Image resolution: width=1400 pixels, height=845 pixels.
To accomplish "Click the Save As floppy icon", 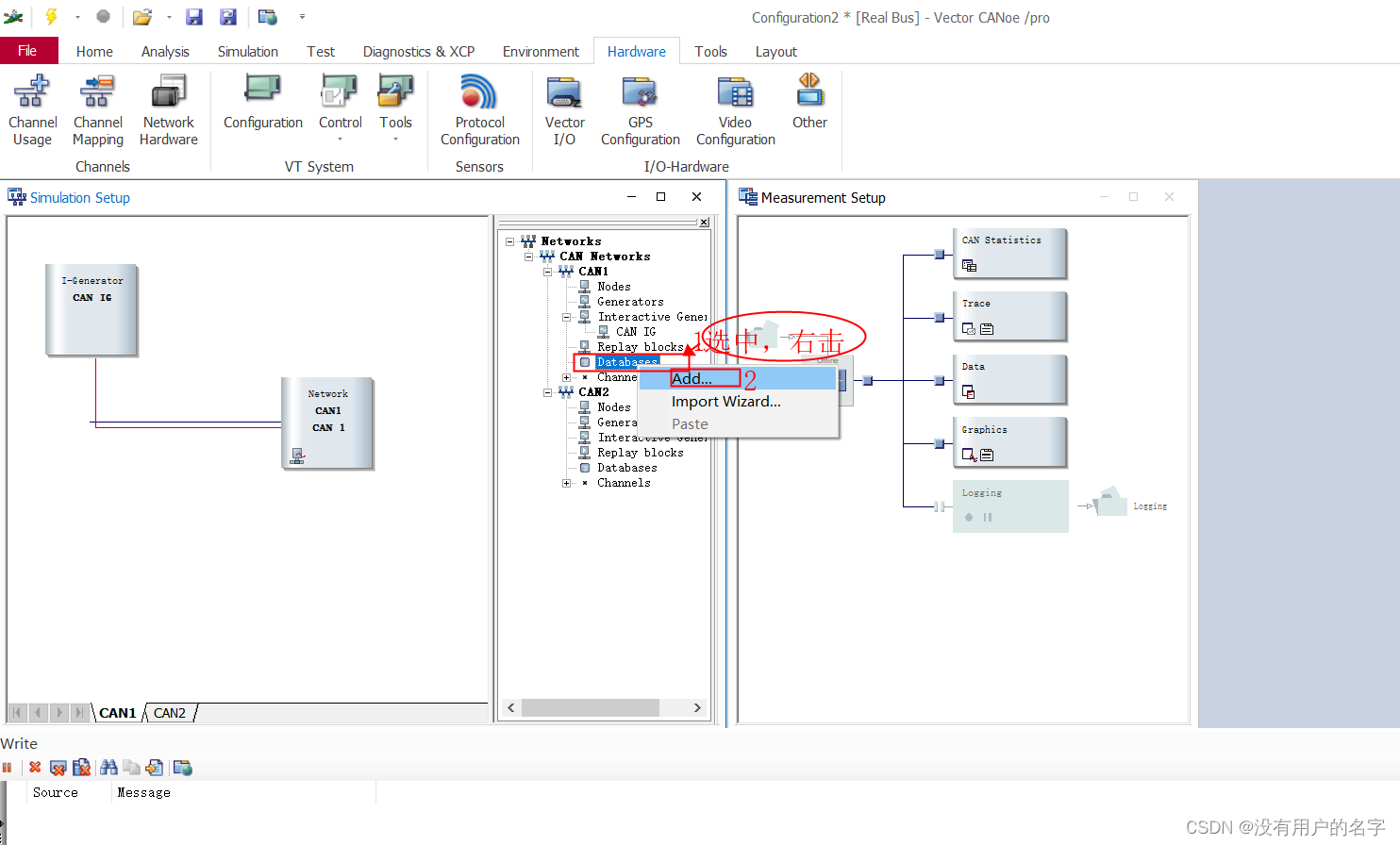I will click(x=228, y=16).
